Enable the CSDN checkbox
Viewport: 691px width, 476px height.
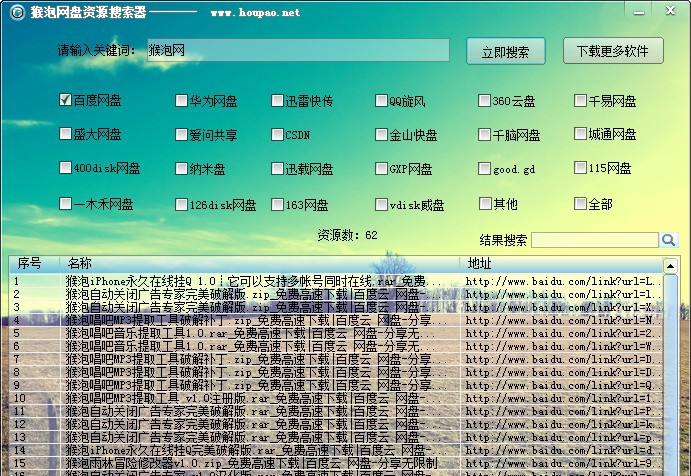[x=277, y=134]
